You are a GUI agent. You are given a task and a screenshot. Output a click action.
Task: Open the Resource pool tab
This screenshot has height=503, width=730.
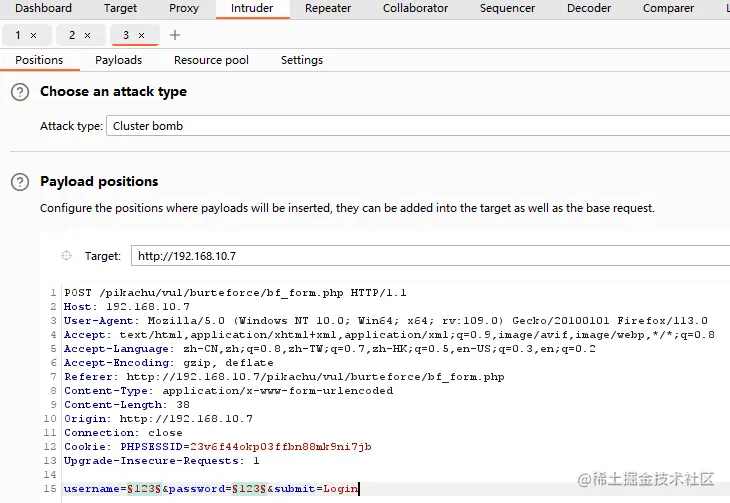pos(211,60)
